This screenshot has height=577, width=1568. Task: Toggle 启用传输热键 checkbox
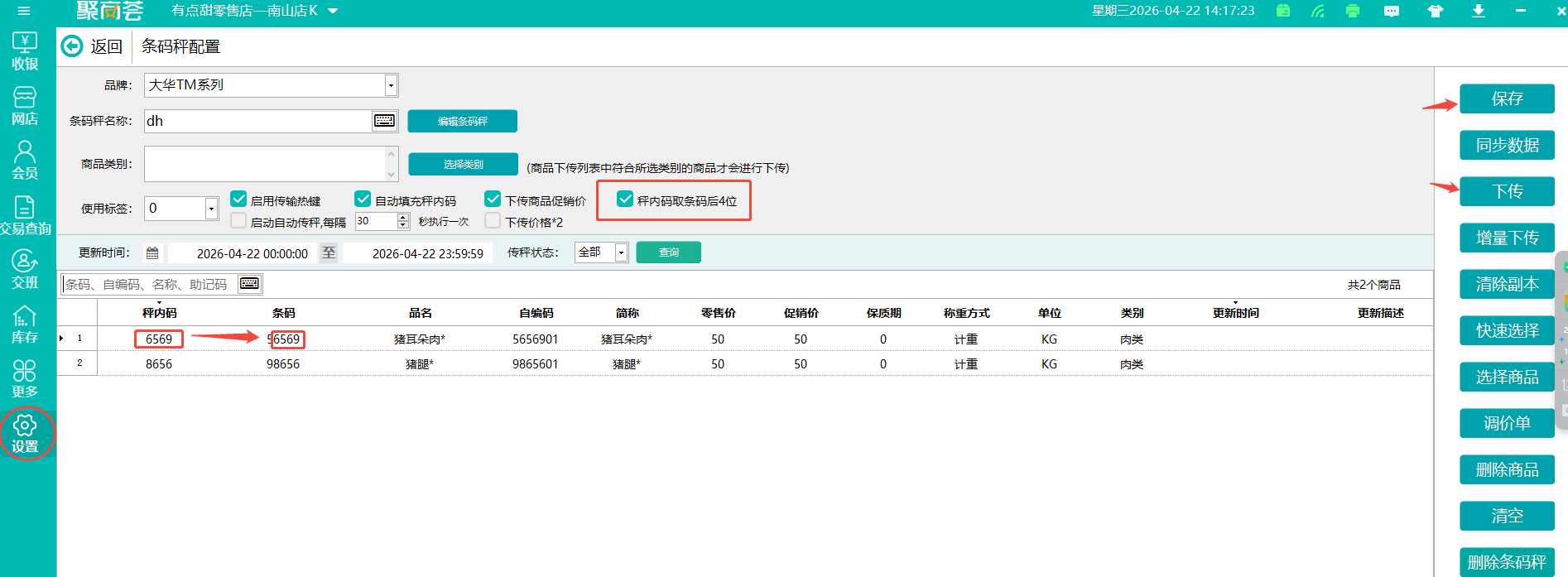238,200
